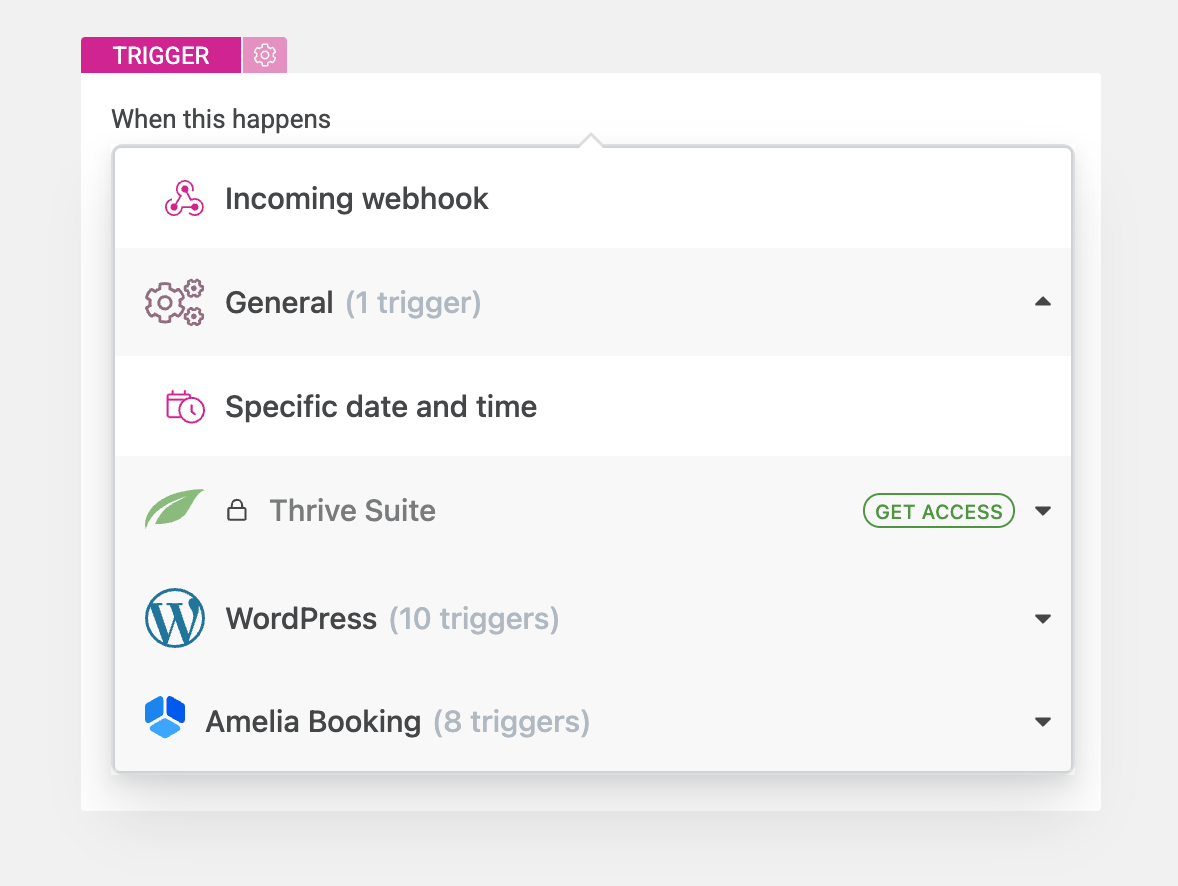Expand Amelia Booking triggers with the arrow
Viewport: 1178px width, 886px height.
[x=1043, y=722]
